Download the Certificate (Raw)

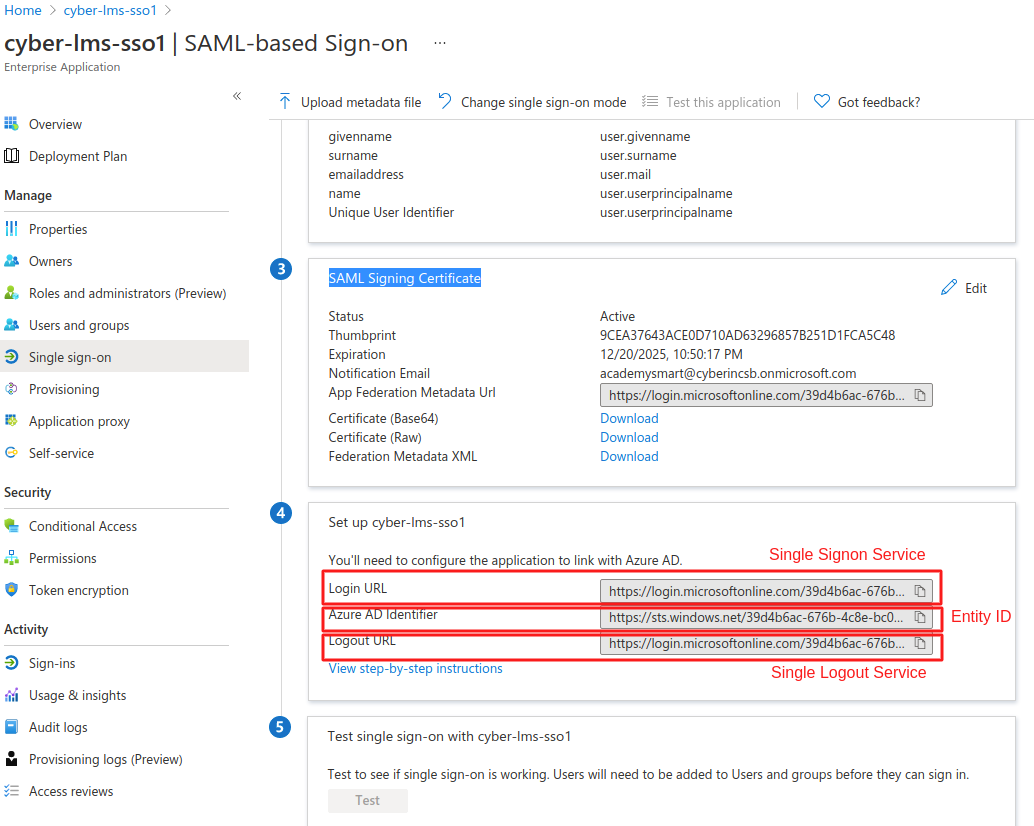coord(629,438)
